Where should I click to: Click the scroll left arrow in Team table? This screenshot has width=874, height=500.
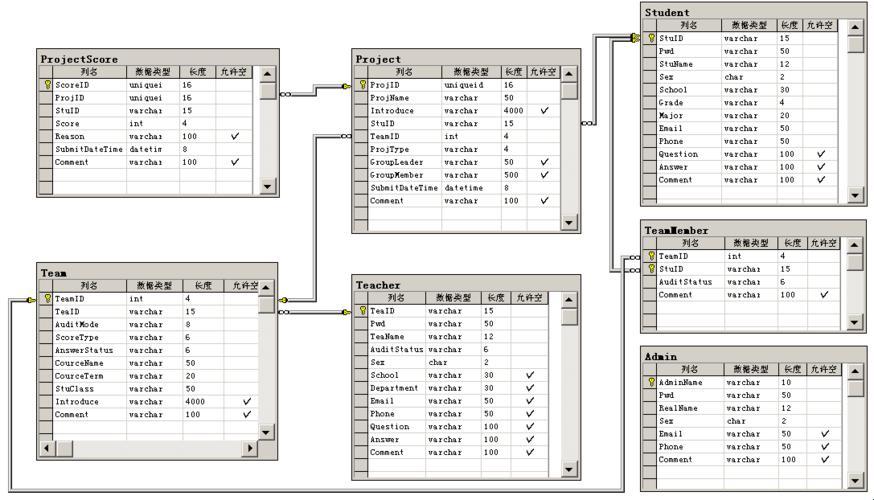(47, 448)
